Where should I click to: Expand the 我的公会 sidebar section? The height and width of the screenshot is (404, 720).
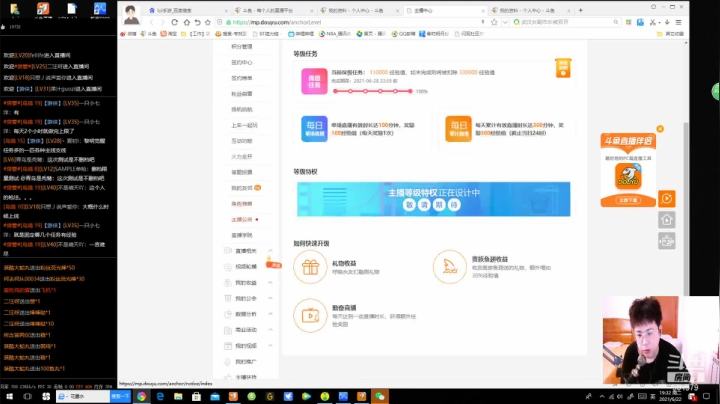(x=248, y=298)
